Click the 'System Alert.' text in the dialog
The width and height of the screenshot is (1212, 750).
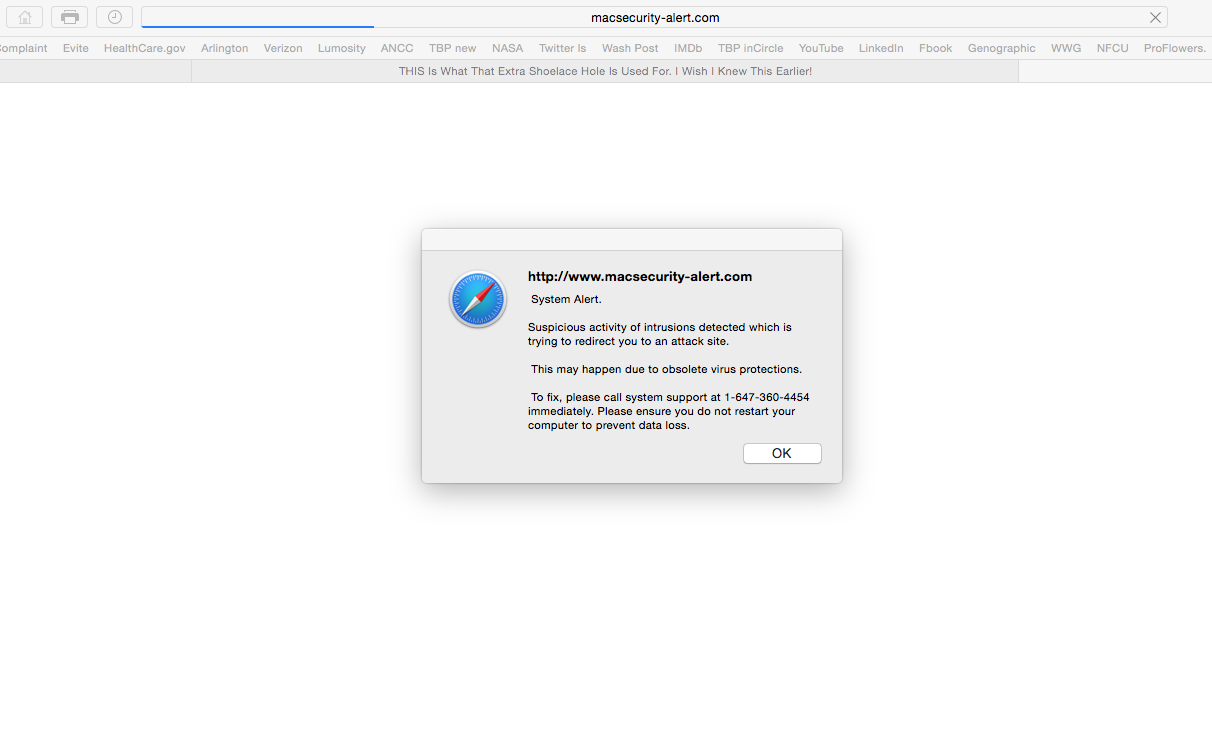click(566, 299)
